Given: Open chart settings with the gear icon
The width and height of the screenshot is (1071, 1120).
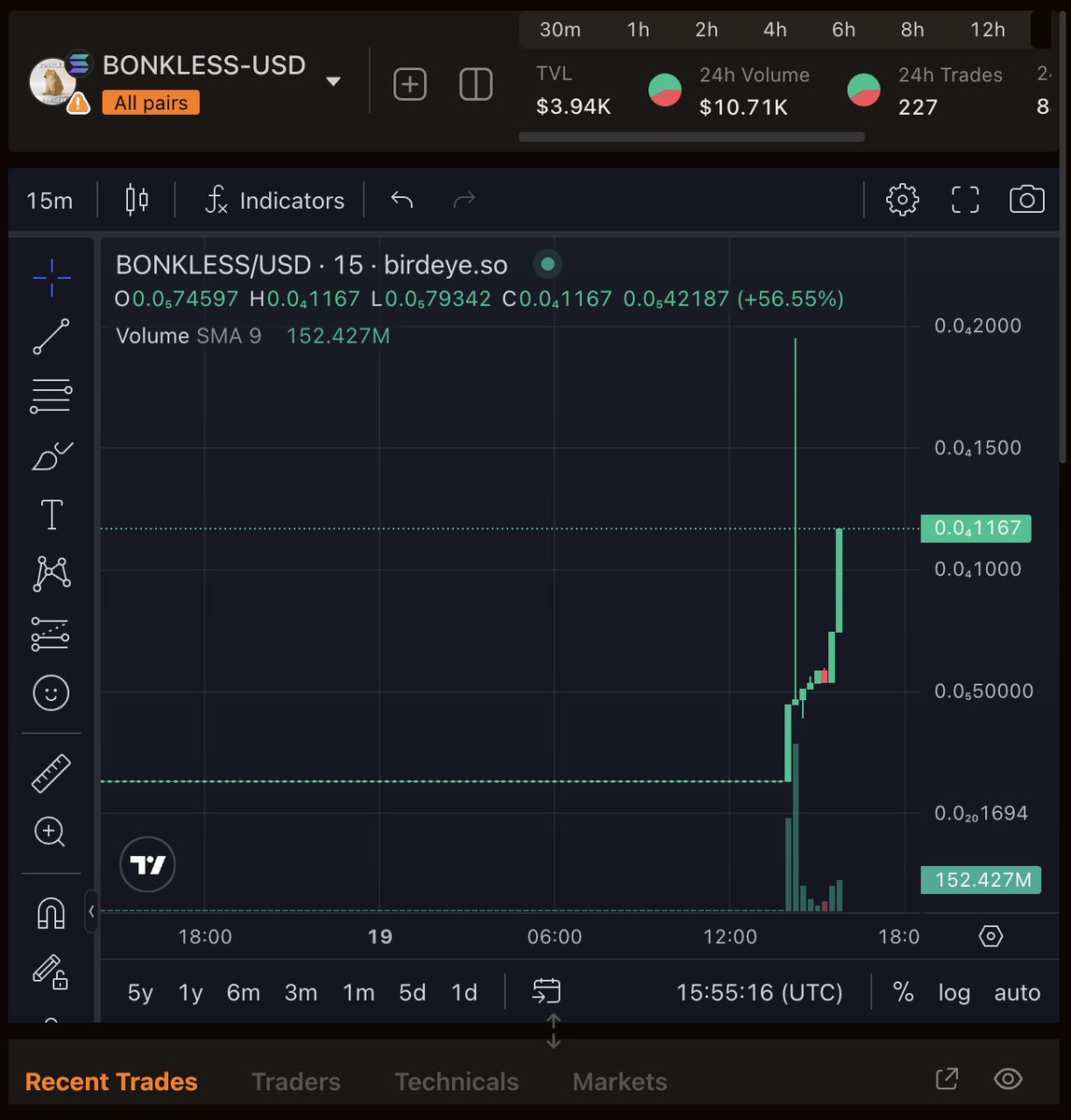Looking at the screenshot, I should 901,199.
